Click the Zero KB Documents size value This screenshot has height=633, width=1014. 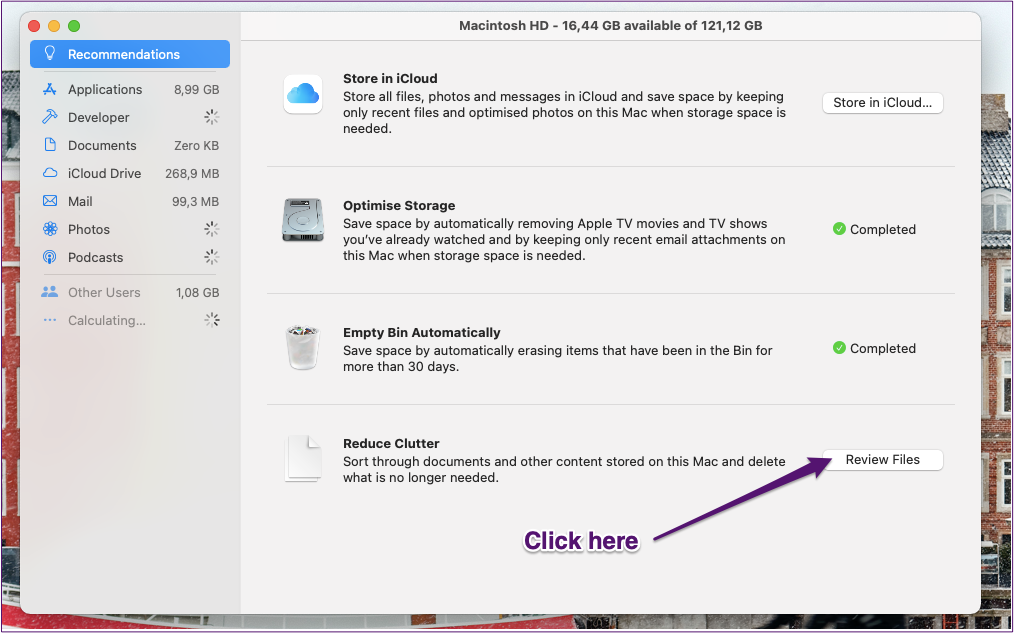197,145
